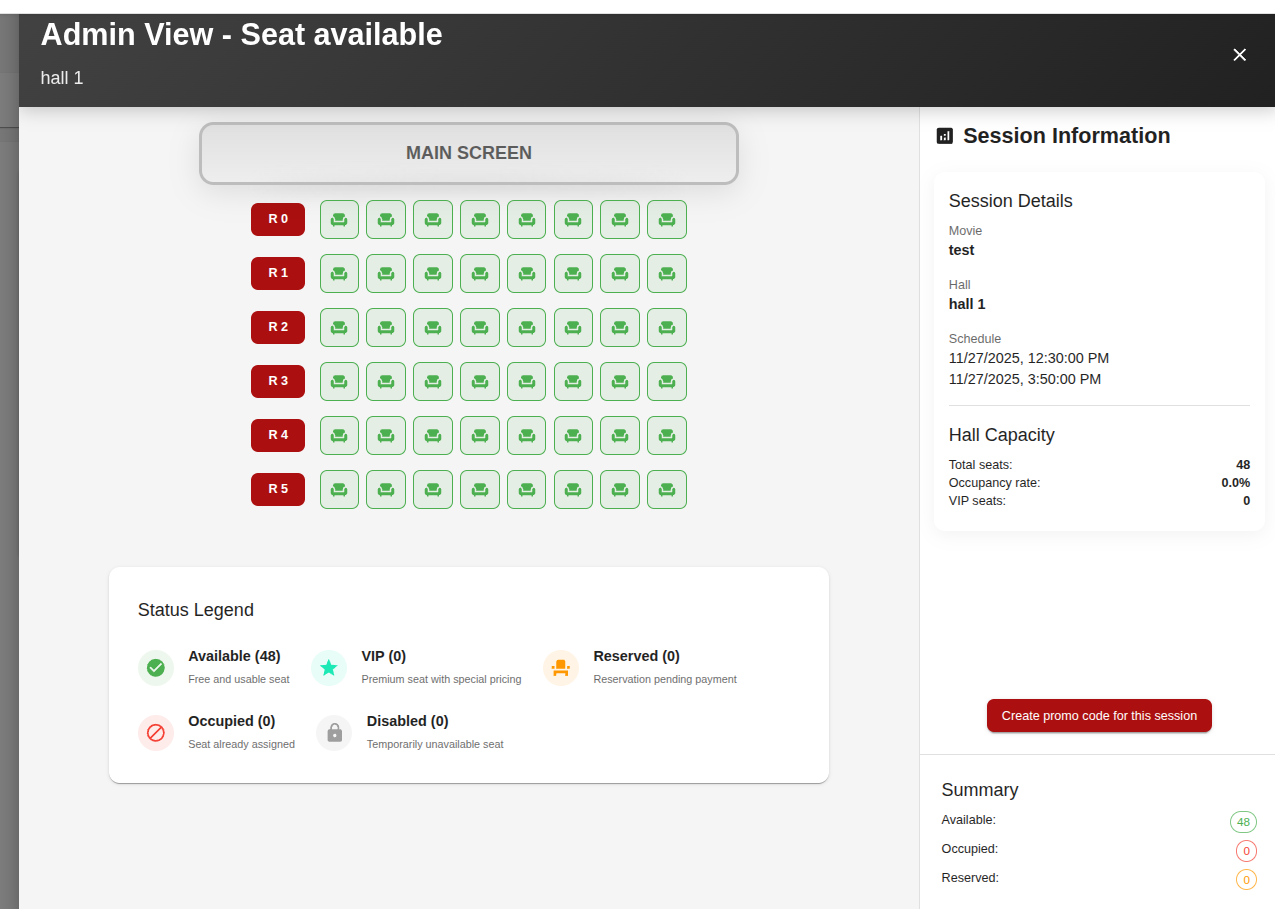
Task: Choose the fifth seat in row R 3
Action: click(526, 381)
